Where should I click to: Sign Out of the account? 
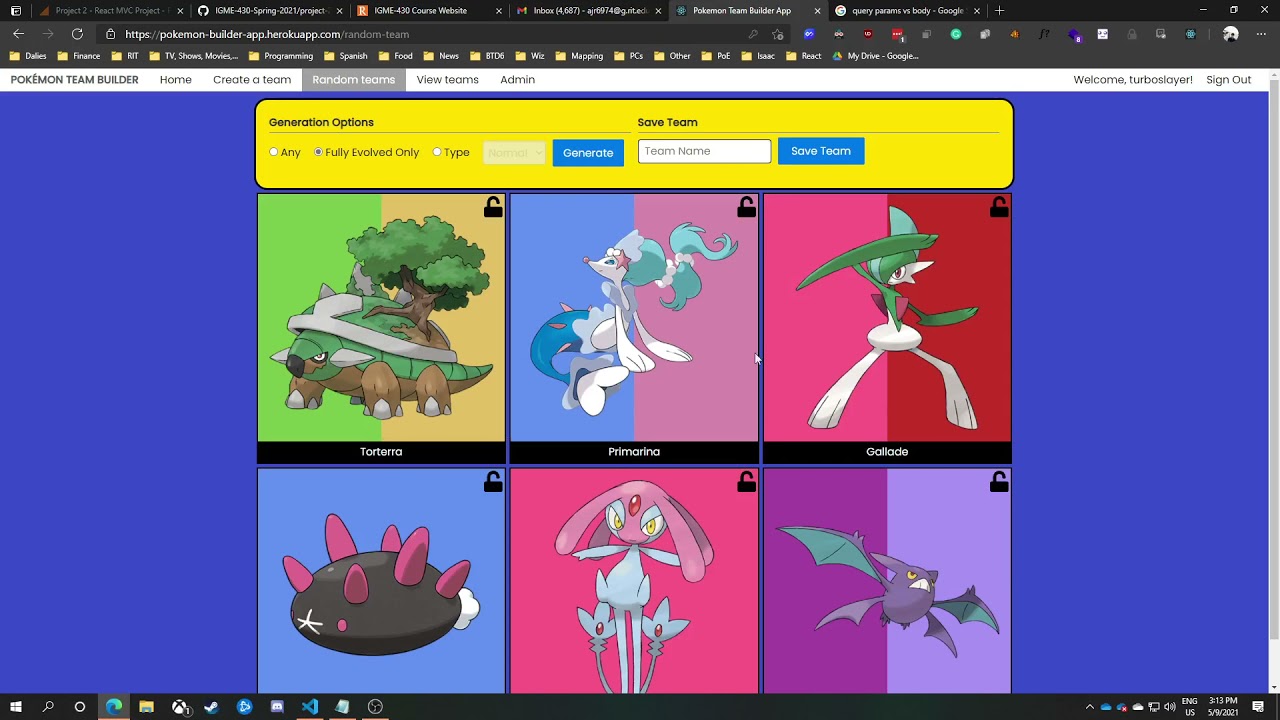(x=1228, y=80)
